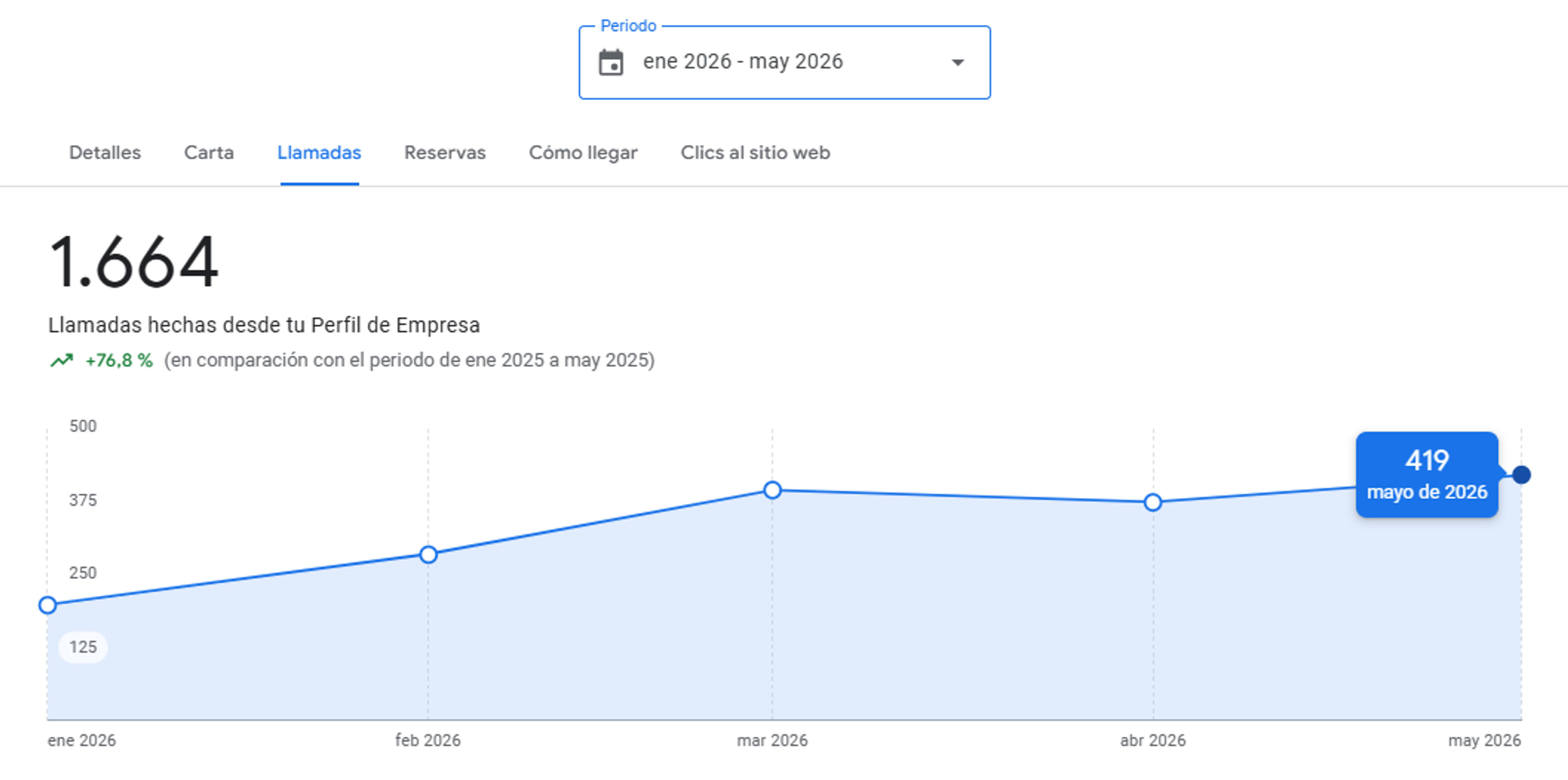The image size is (1568, 780).
Task: Select the mar 2026 data point
Action: (773, 490)
